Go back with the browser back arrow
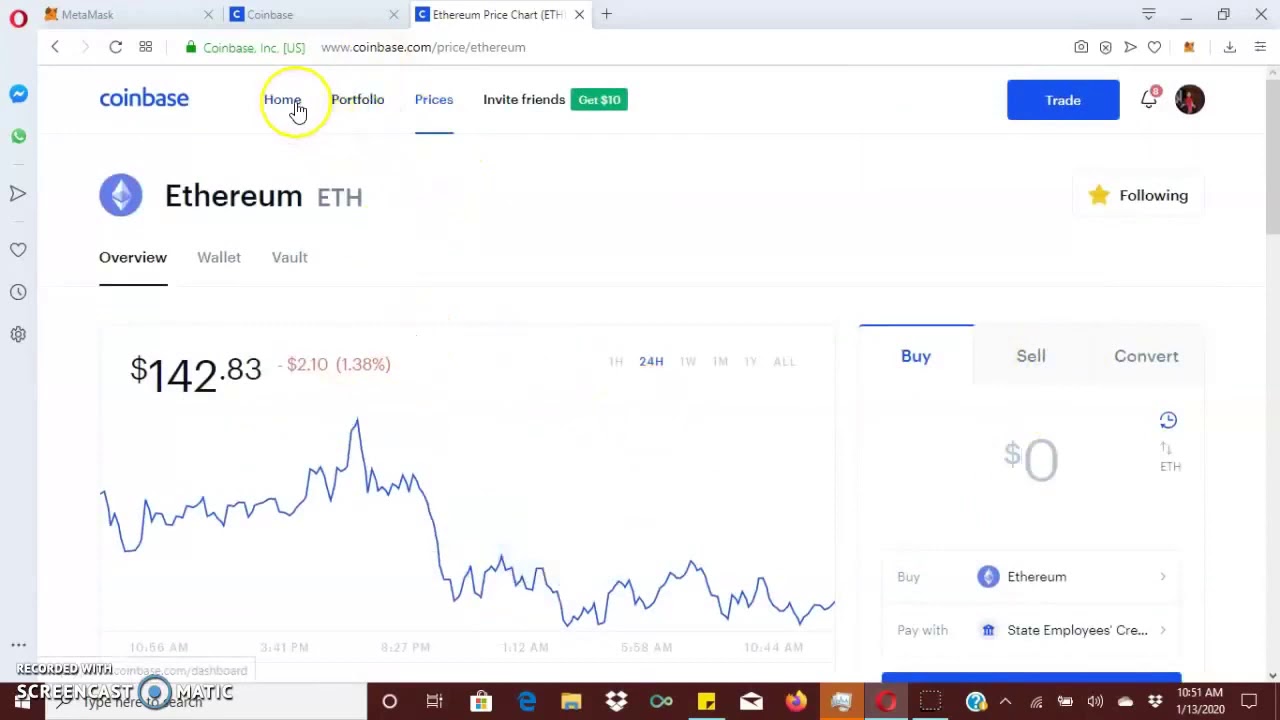 coord(55,47)
